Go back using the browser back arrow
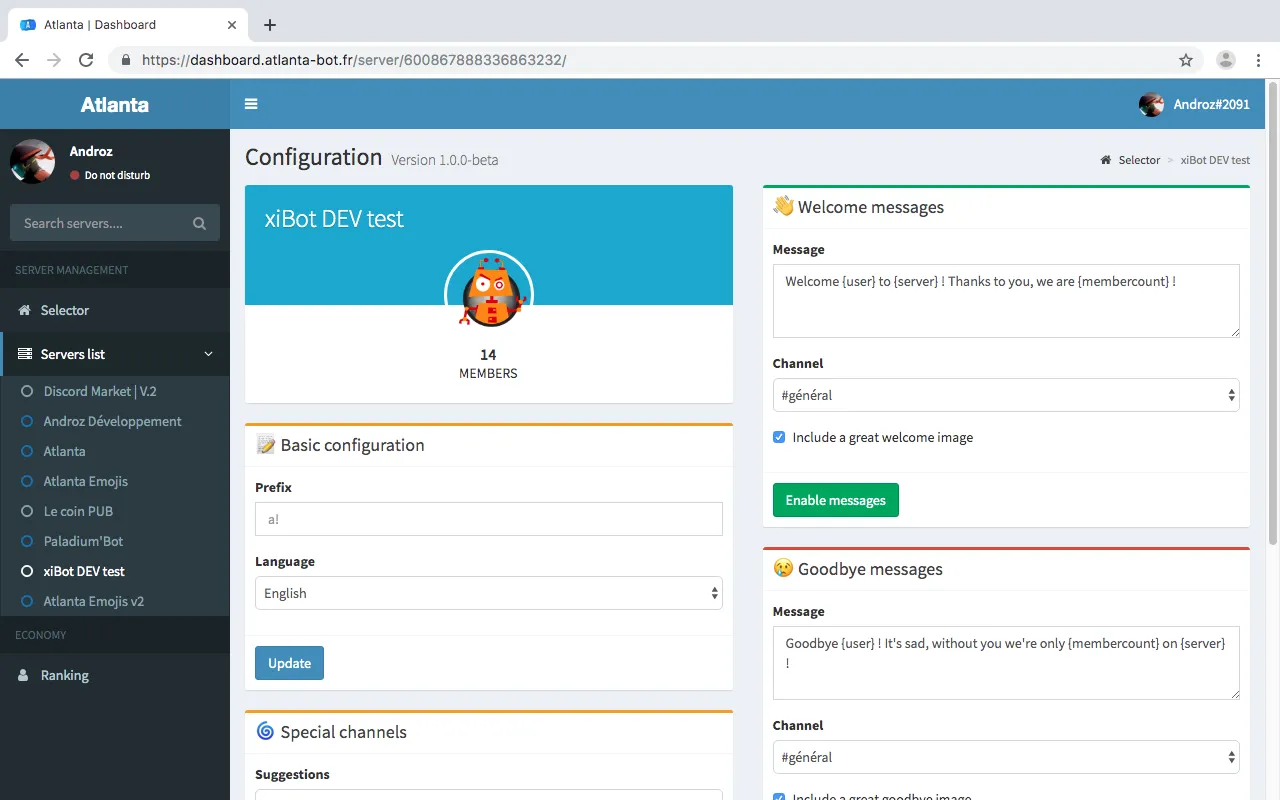The image size is (1280, 800). (22, 60)
